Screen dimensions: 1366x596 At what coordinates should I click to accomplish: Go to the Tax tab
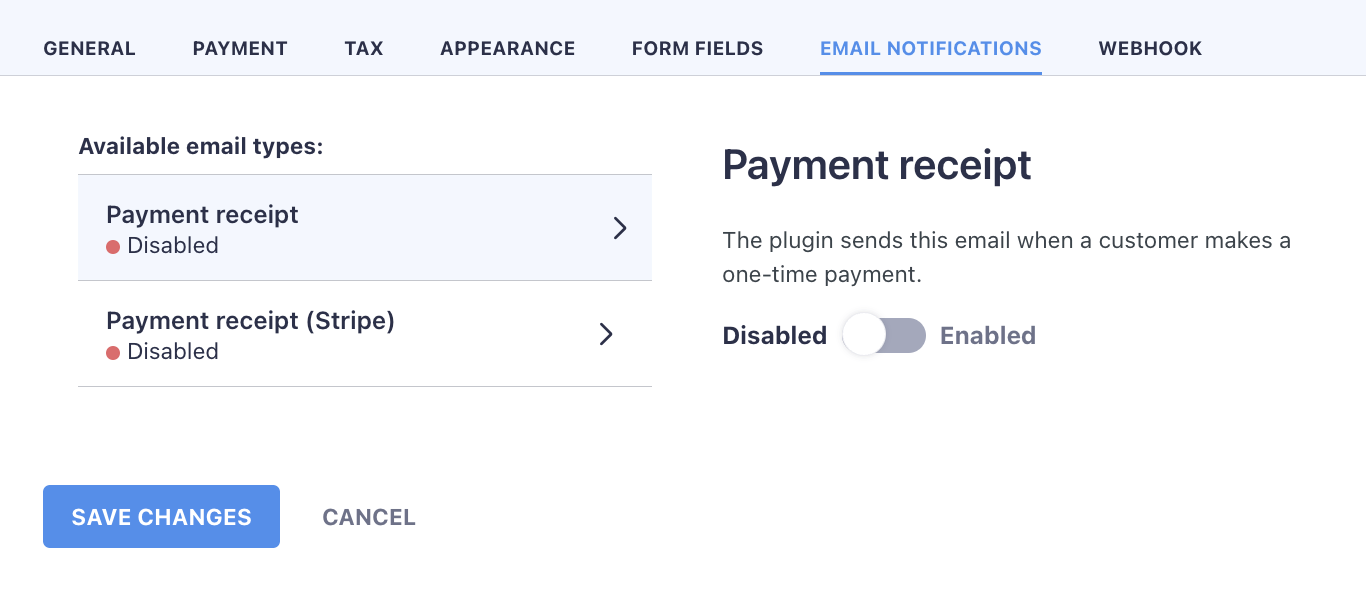pos(364,48)
